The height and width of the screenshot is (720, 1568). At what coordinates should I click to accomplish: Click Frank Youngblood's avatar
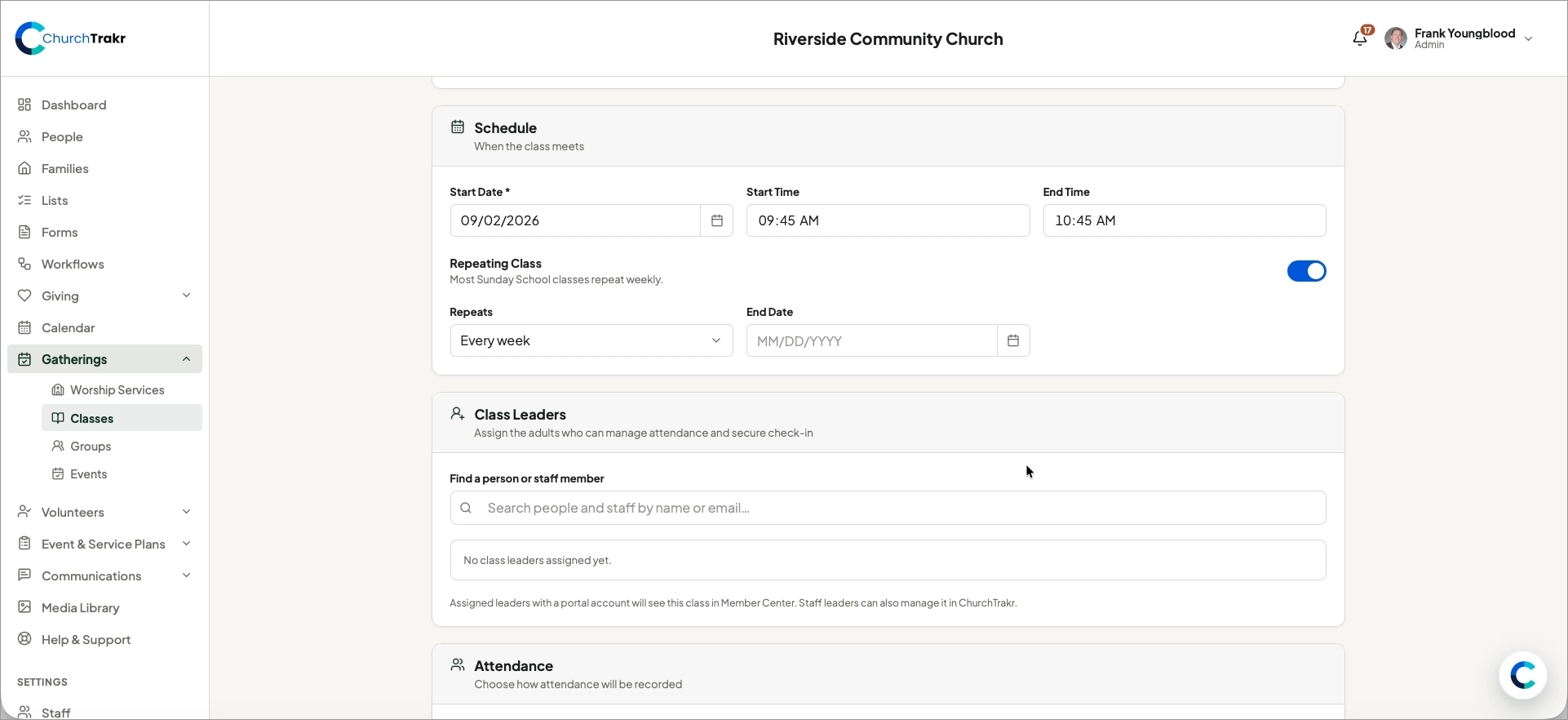1396,38
